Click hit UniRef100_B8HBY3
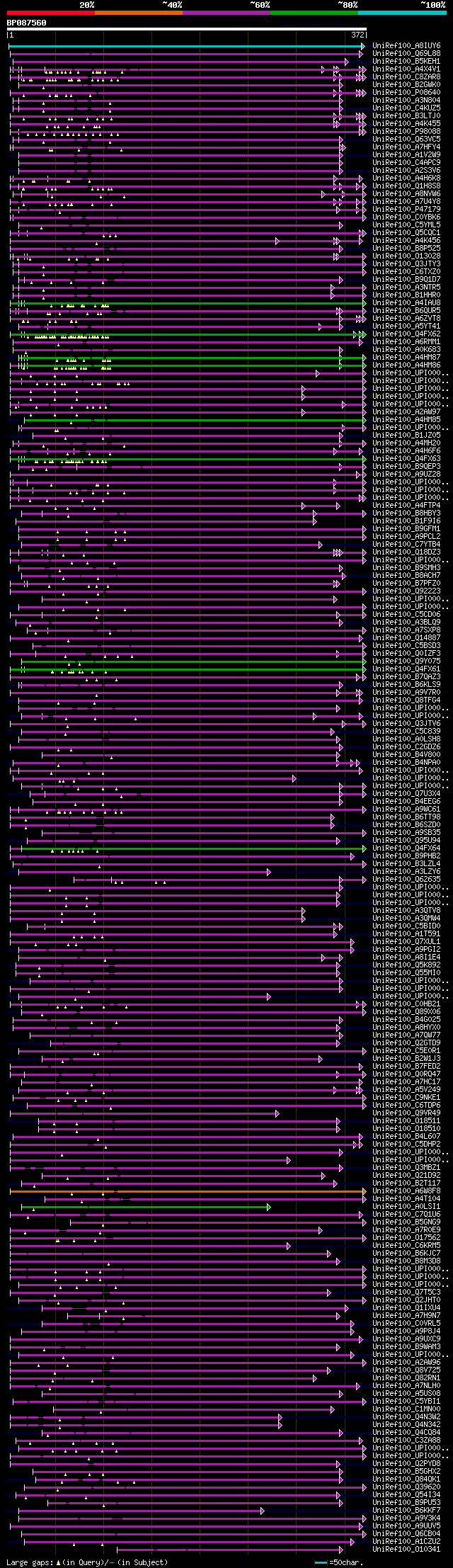The image size is (453, 1568). 406,513
